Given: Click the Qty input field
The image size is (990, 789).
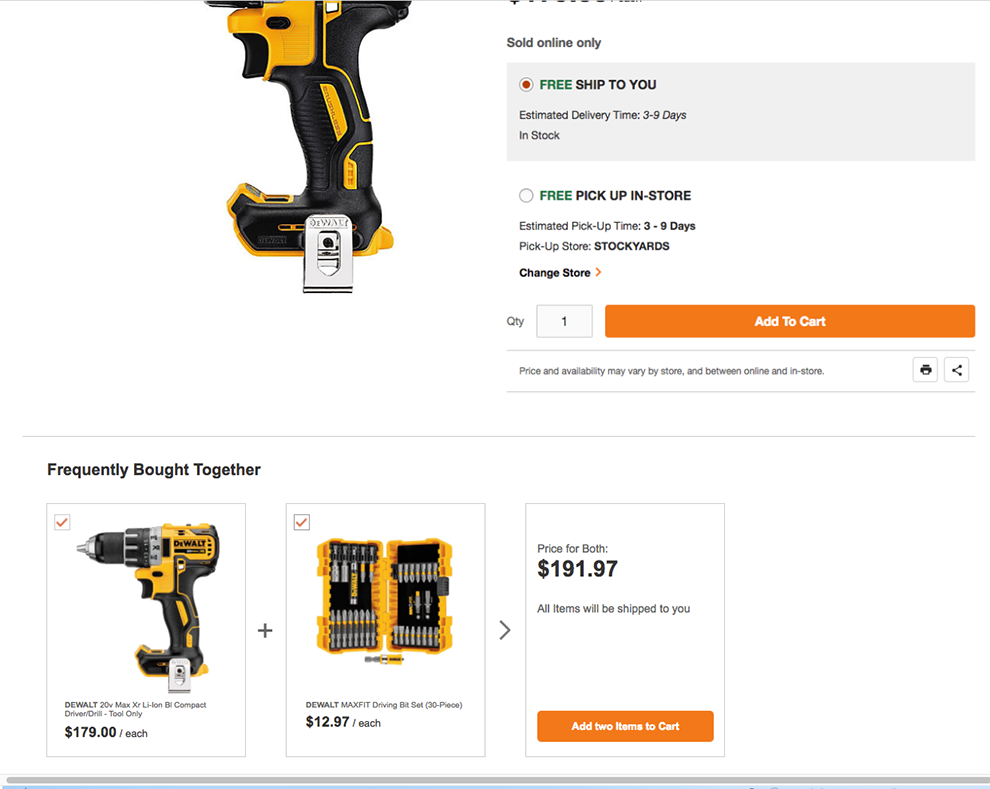Looking at the screenshot, I should (564, 321).
